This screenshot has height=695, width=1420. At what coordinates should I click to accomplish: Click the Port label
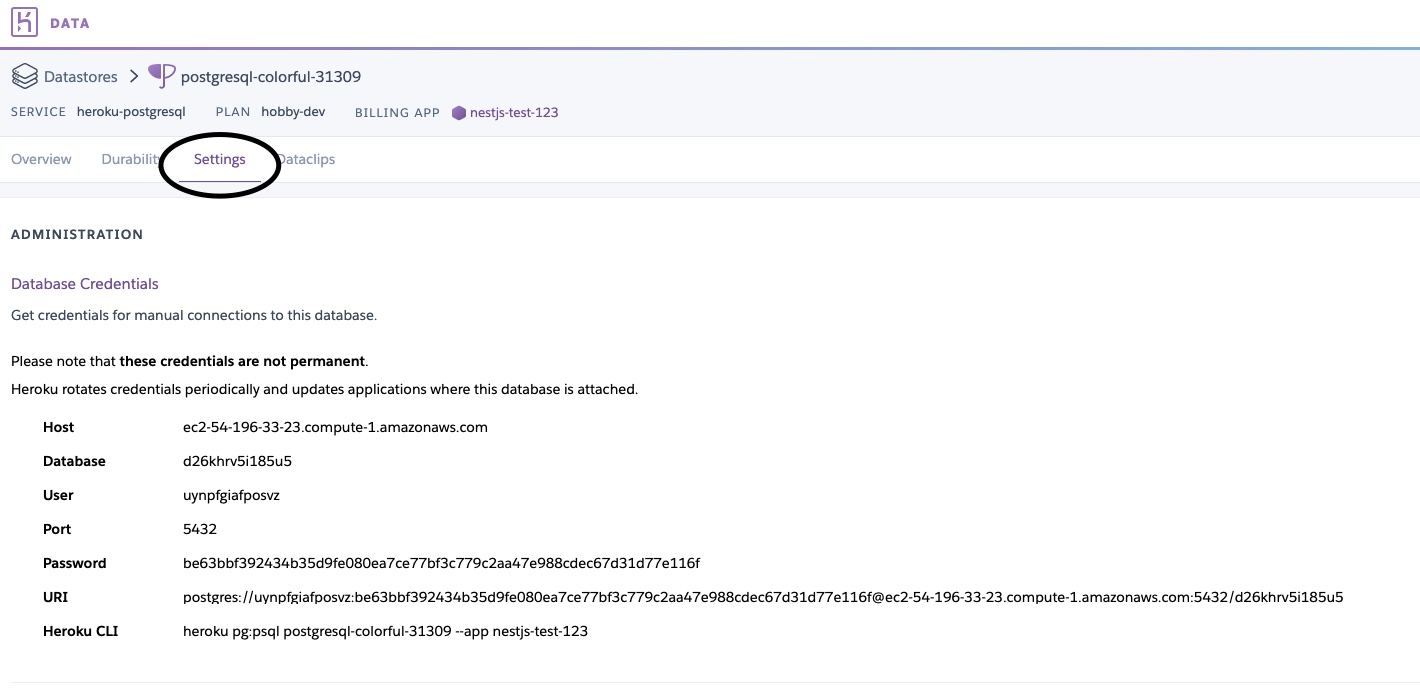tap(57, 529)
